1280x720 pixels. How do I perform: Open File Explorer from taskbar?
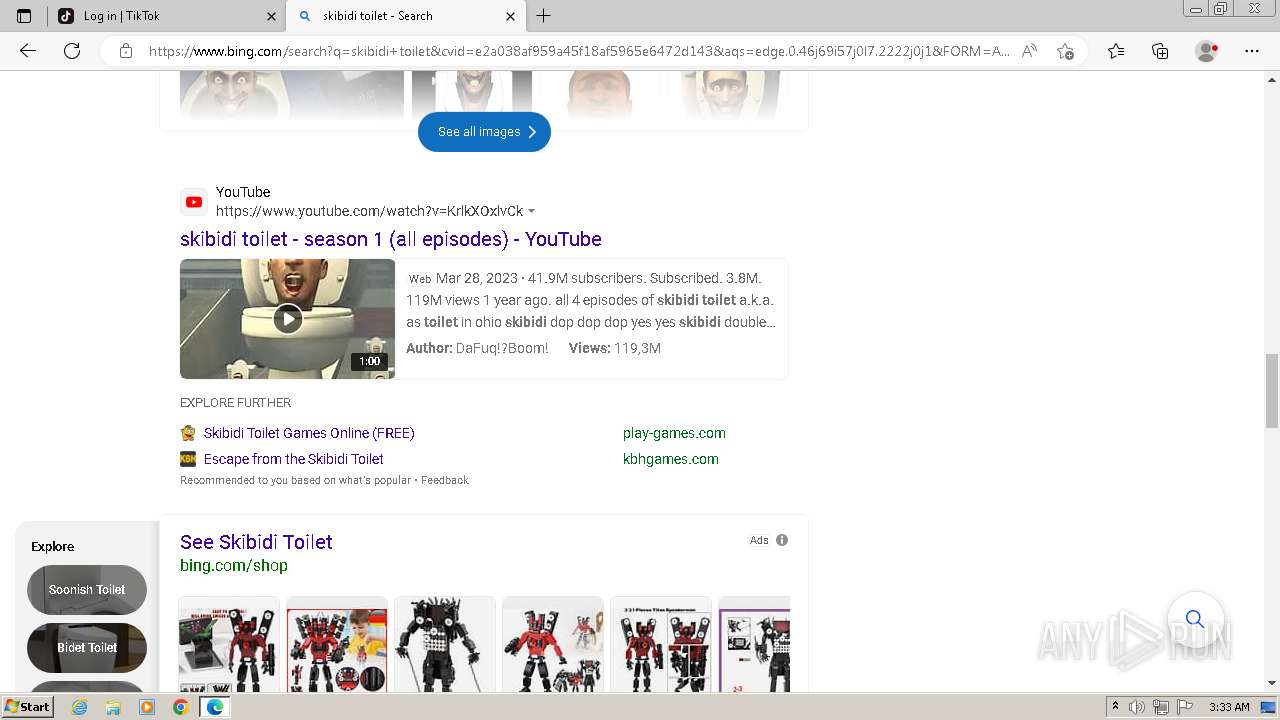pyautogui.click(x=113, y=707)
